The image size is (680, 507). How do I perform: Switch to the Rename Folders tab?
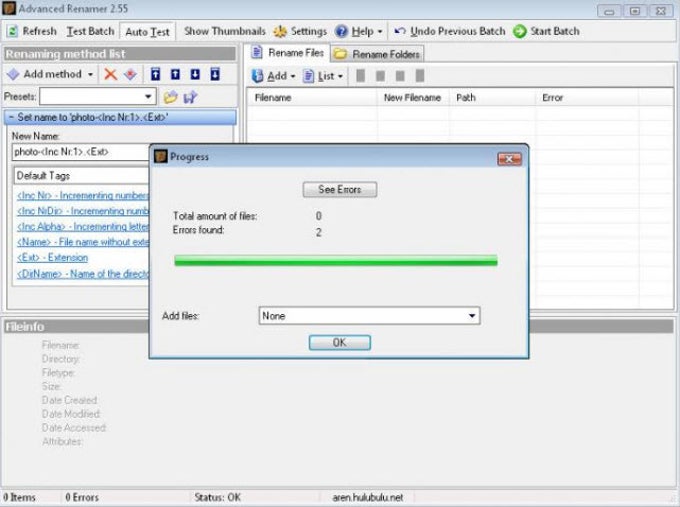tap(377, 54)
